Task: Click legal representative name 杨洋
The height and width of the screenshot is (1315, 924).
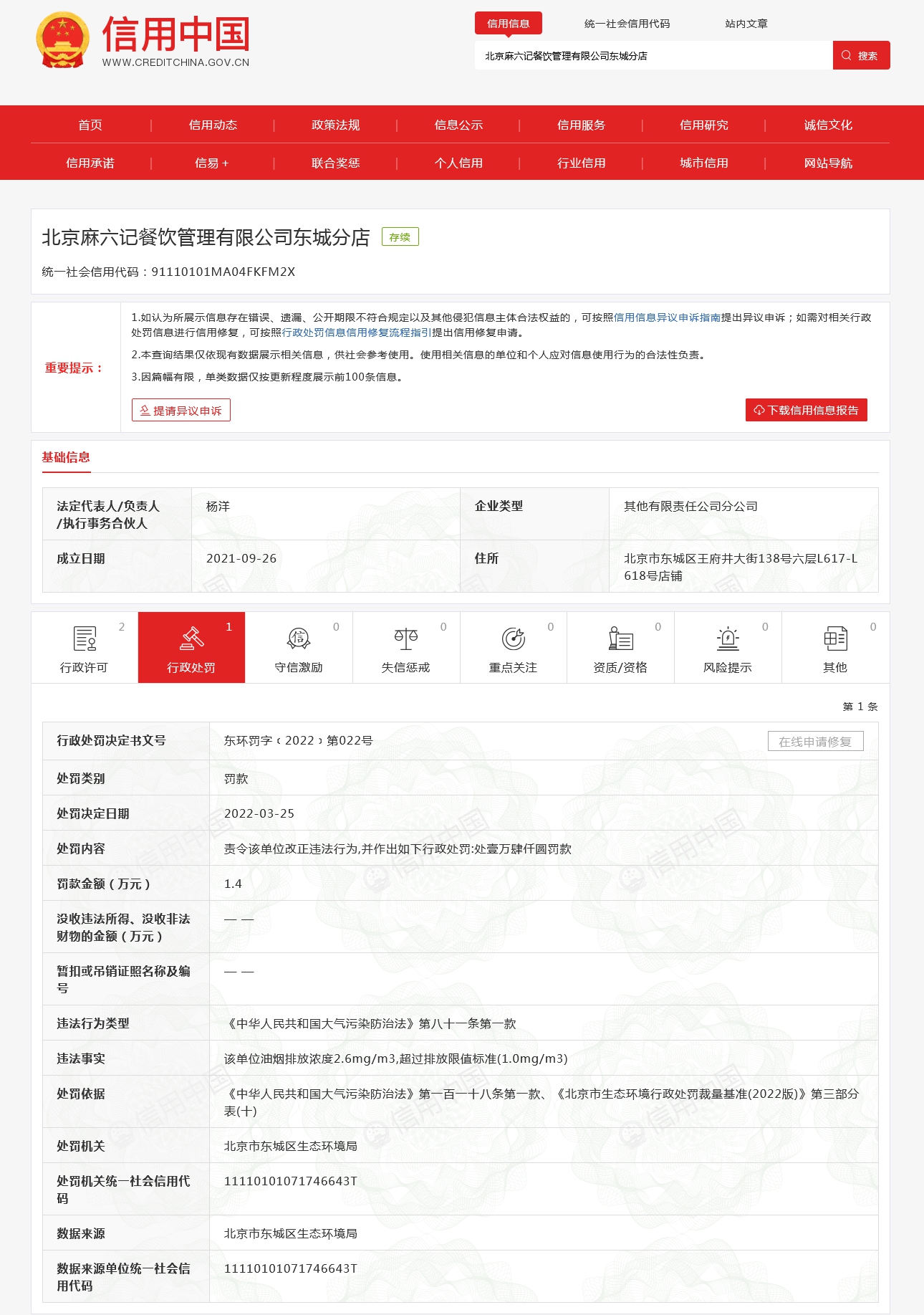Action: click(218, 506)
